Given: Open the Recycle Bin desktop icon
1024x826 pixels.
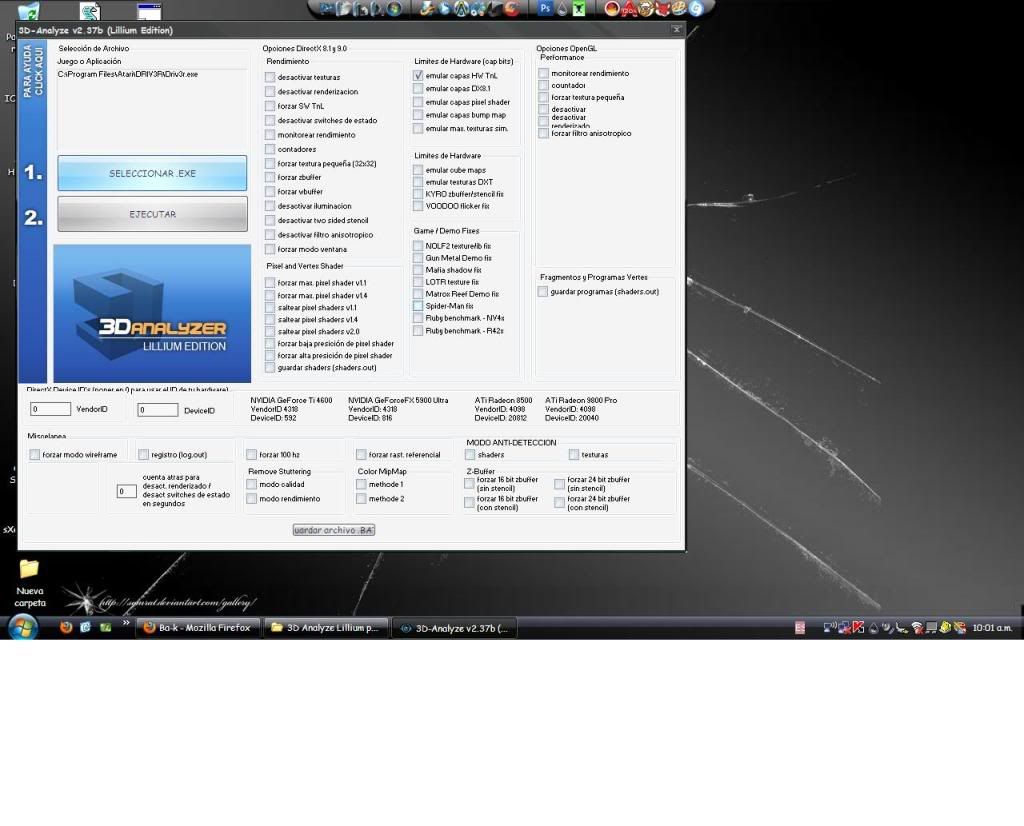Looking at the screenshot, I should 29,10.
